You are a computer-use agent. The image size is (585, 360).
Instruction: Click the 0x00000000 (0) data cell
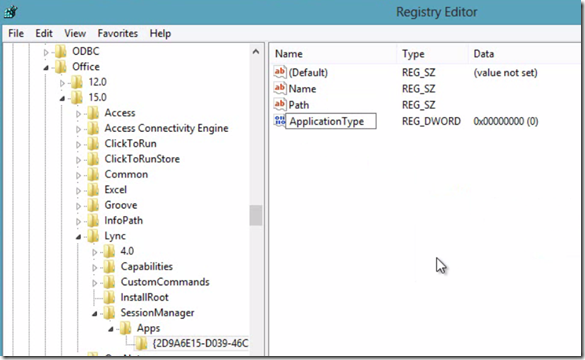pos(506,121)
